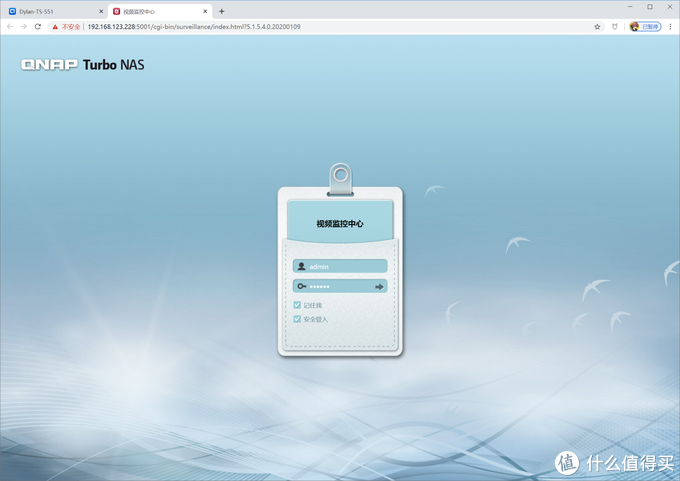Maximize the browser window
The height and width of the screenshot is (481, 680).
[x=650, y=7]
